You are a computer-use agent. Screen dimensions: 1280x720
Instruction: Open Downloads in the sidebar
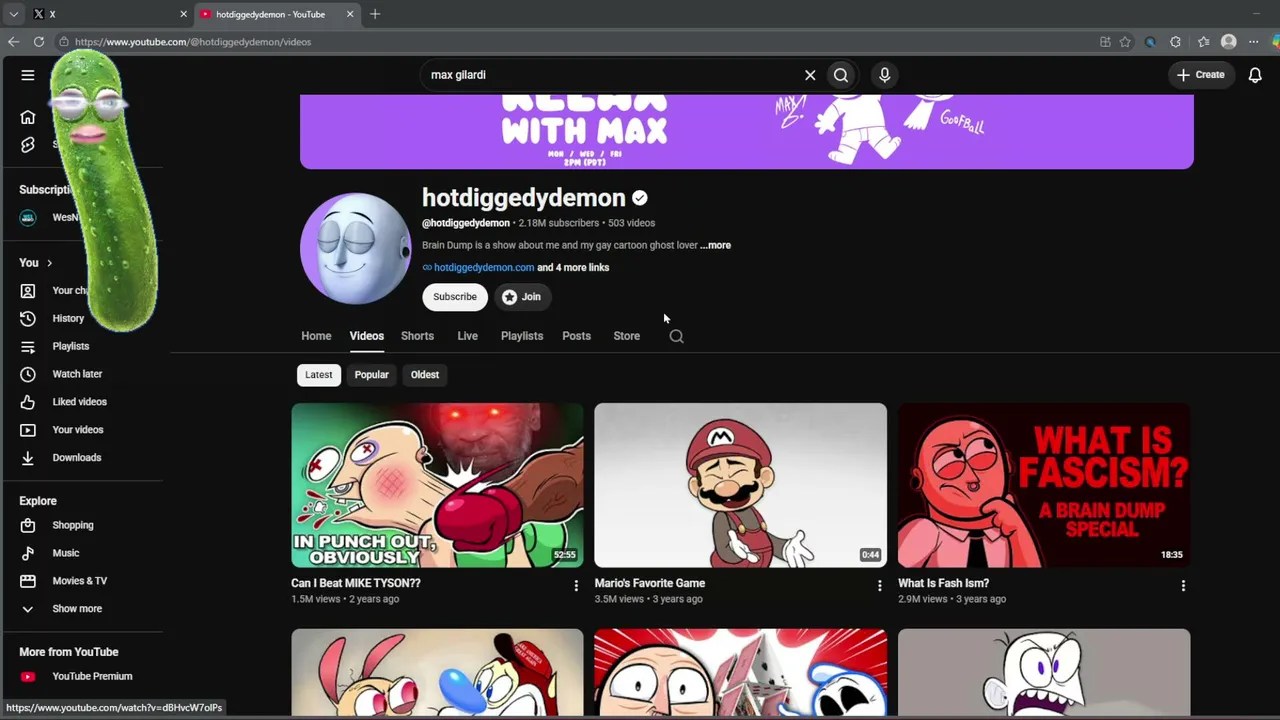coord(76,458)
